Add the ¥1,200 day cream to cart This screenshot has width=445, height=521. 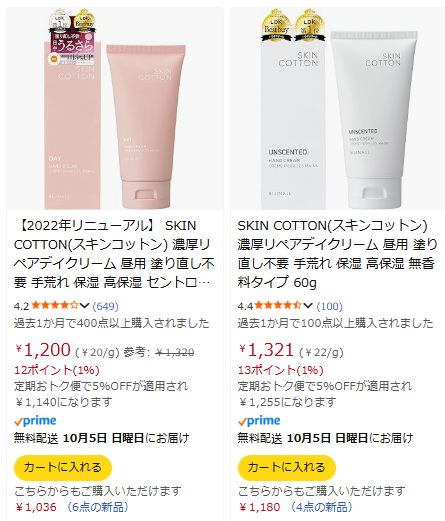coord(63,467)
